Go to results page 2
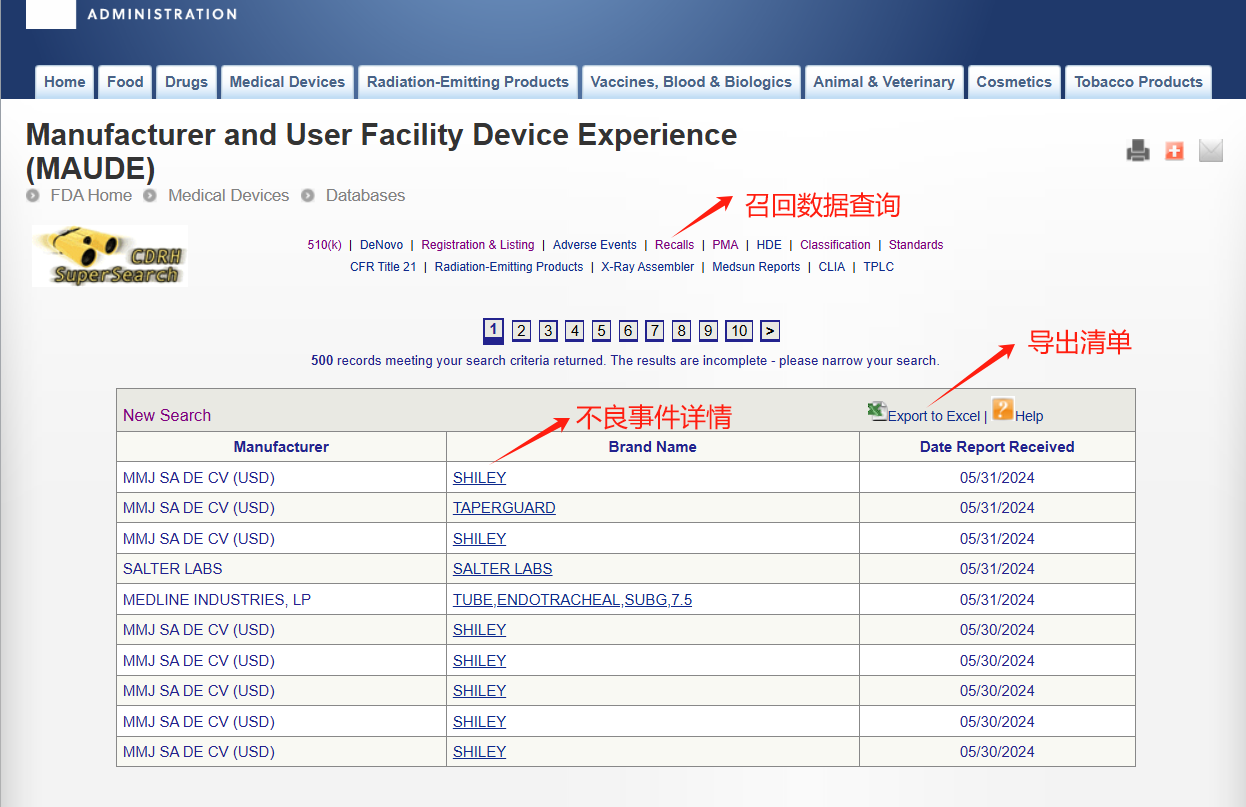The image size is (1246, 807). 521,331
